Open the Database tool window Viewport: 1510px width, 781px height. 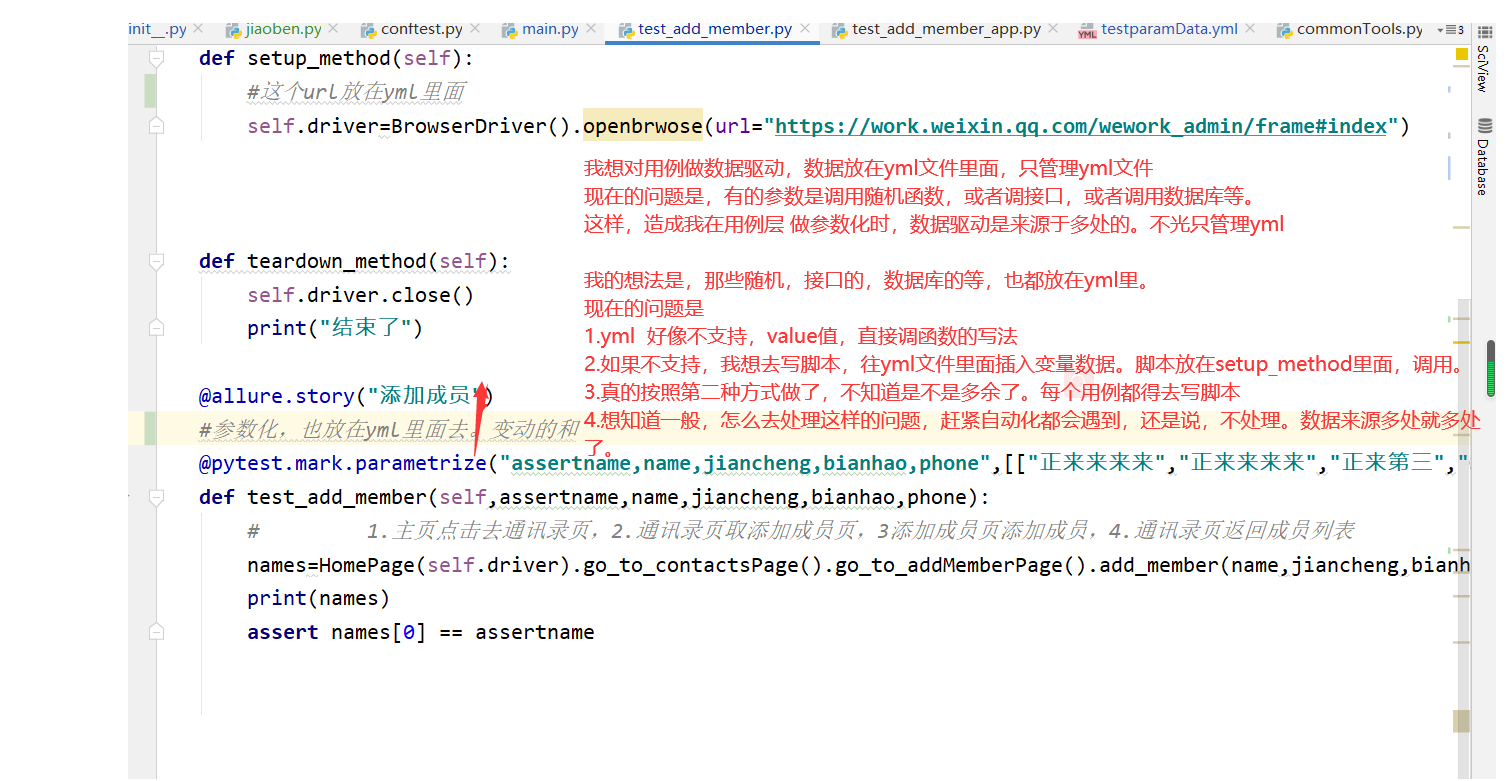point(1482,157)
